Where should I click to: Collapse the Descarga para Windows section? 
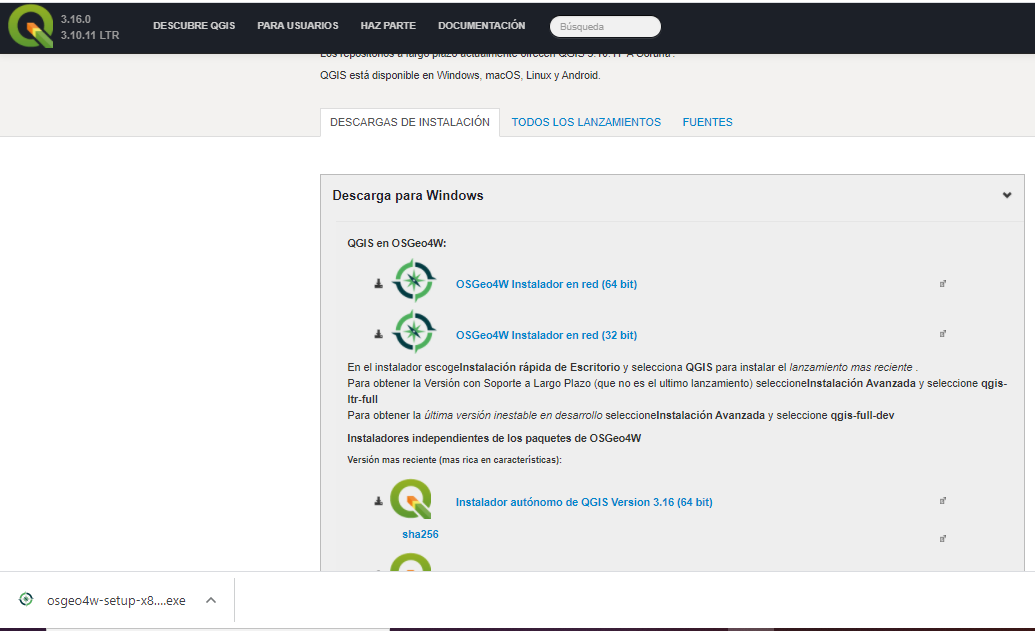[1007, 195]
